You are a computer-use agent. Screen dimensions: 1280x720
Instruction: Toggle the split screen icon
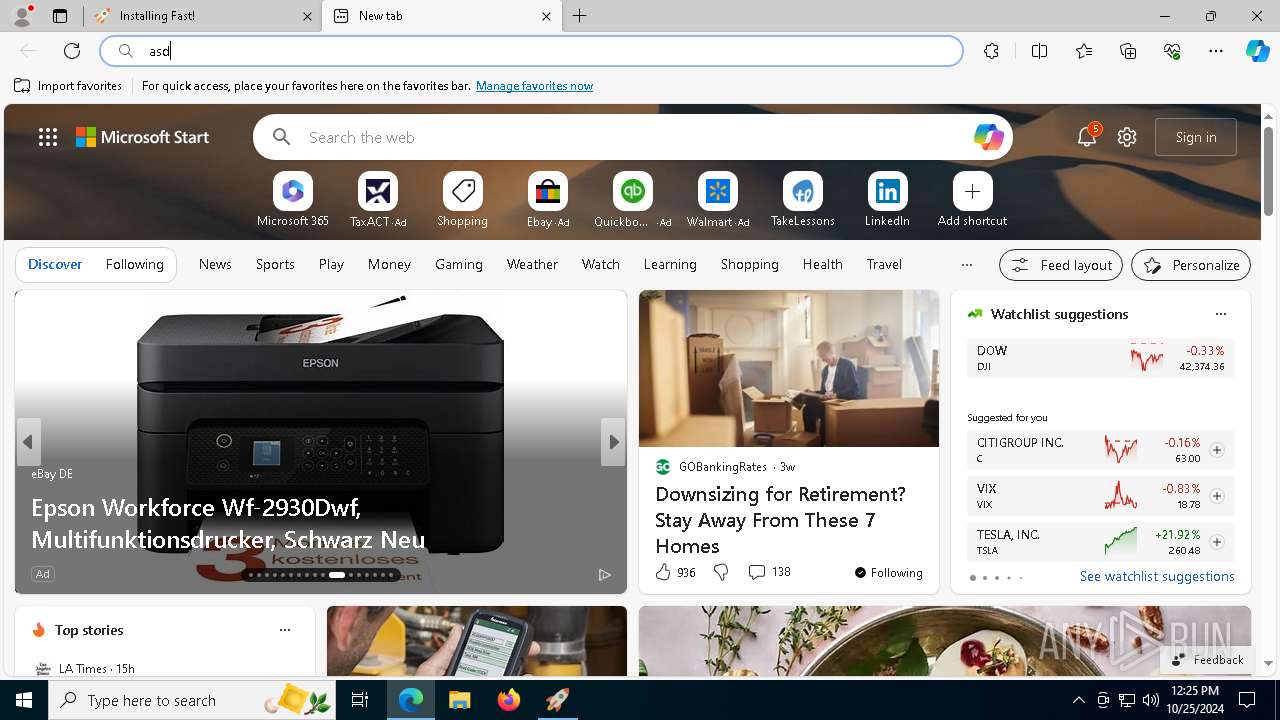click(x=1039, y=51)
